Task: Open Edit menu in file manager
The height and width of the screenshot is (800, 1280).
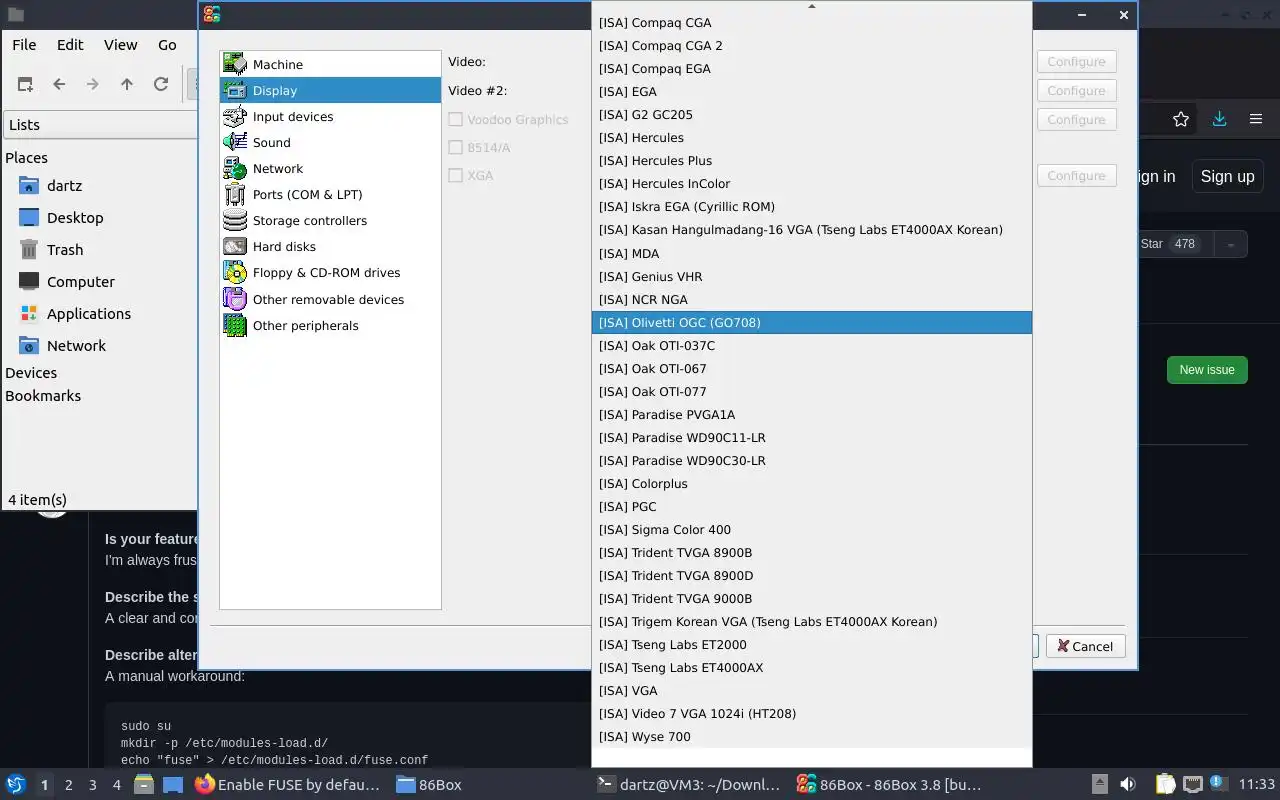Action: (70, 44)
